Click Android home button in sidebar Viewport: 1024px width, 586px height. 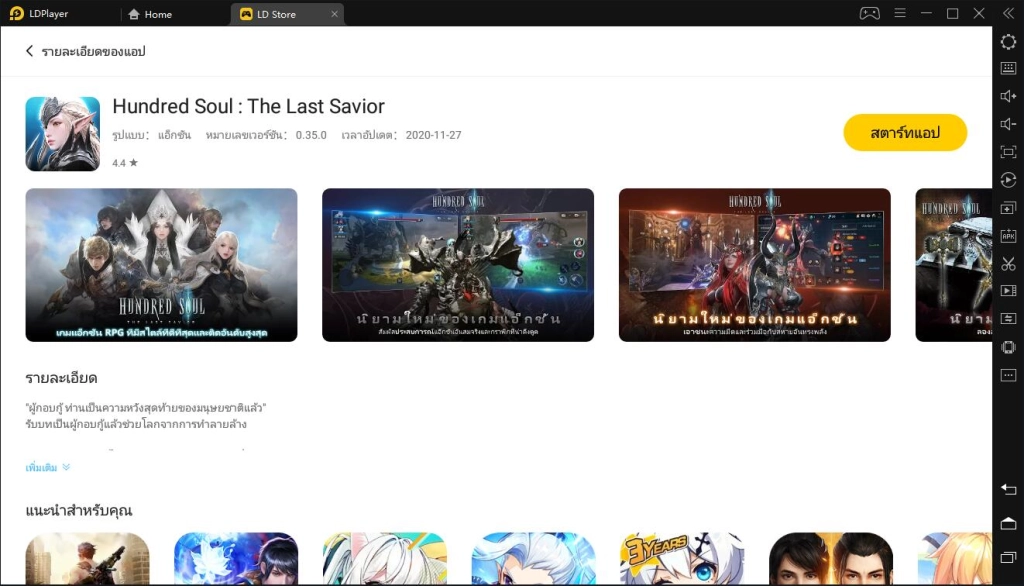(1008, 523)
